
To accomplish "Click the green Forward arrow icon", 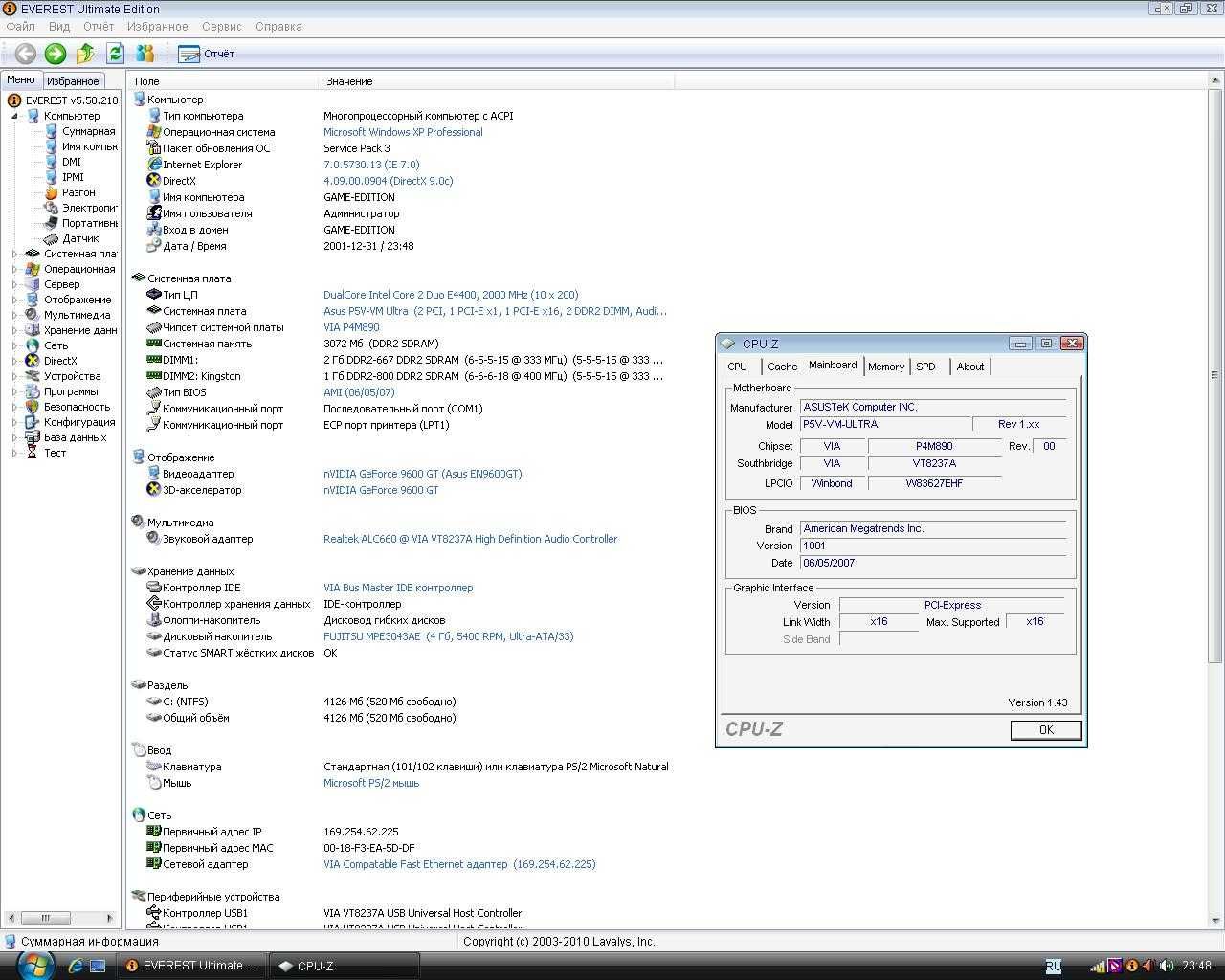I will [x=56, y=54].
